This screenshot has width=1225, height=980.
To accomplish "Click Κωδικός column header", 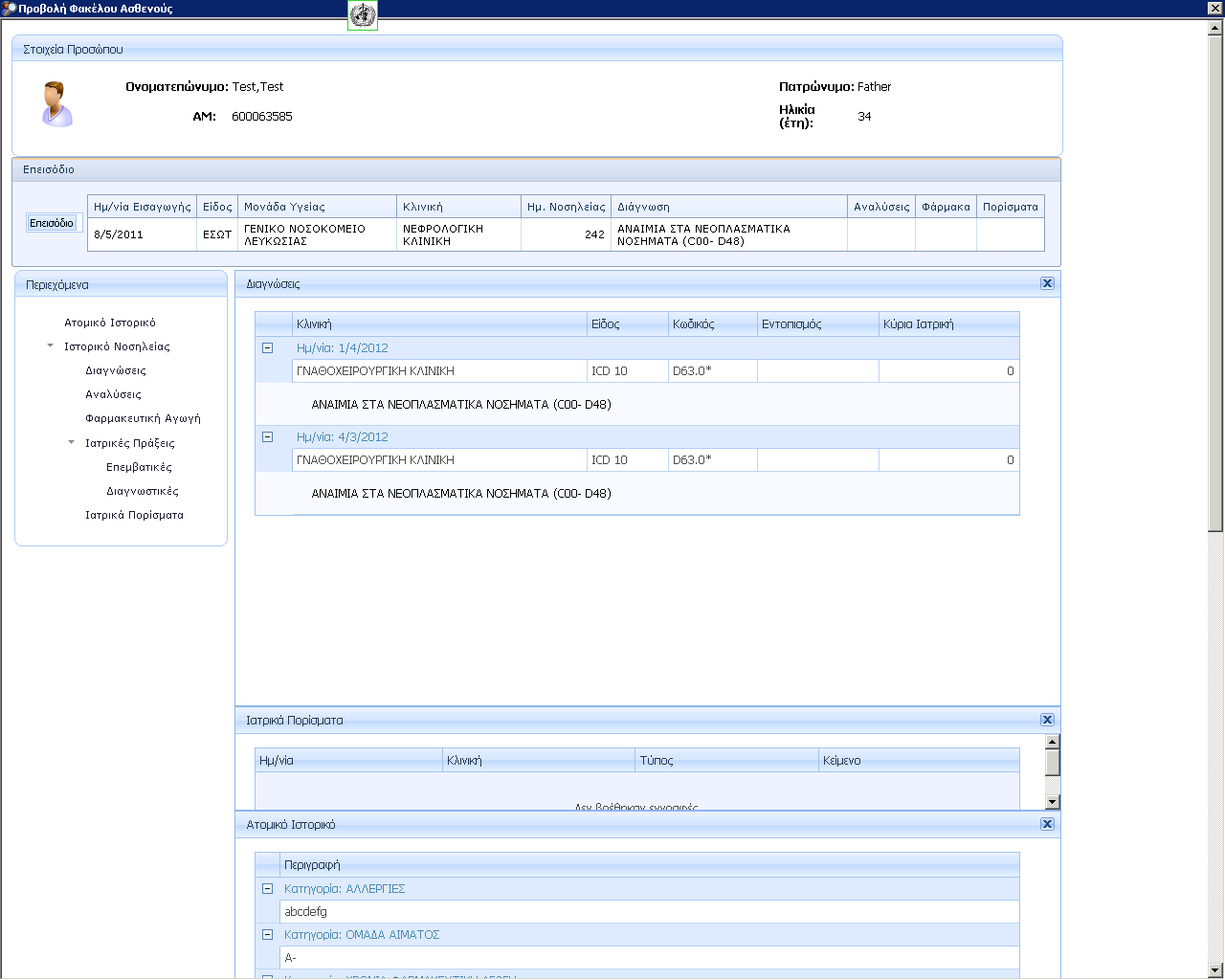I will (713, 324).
